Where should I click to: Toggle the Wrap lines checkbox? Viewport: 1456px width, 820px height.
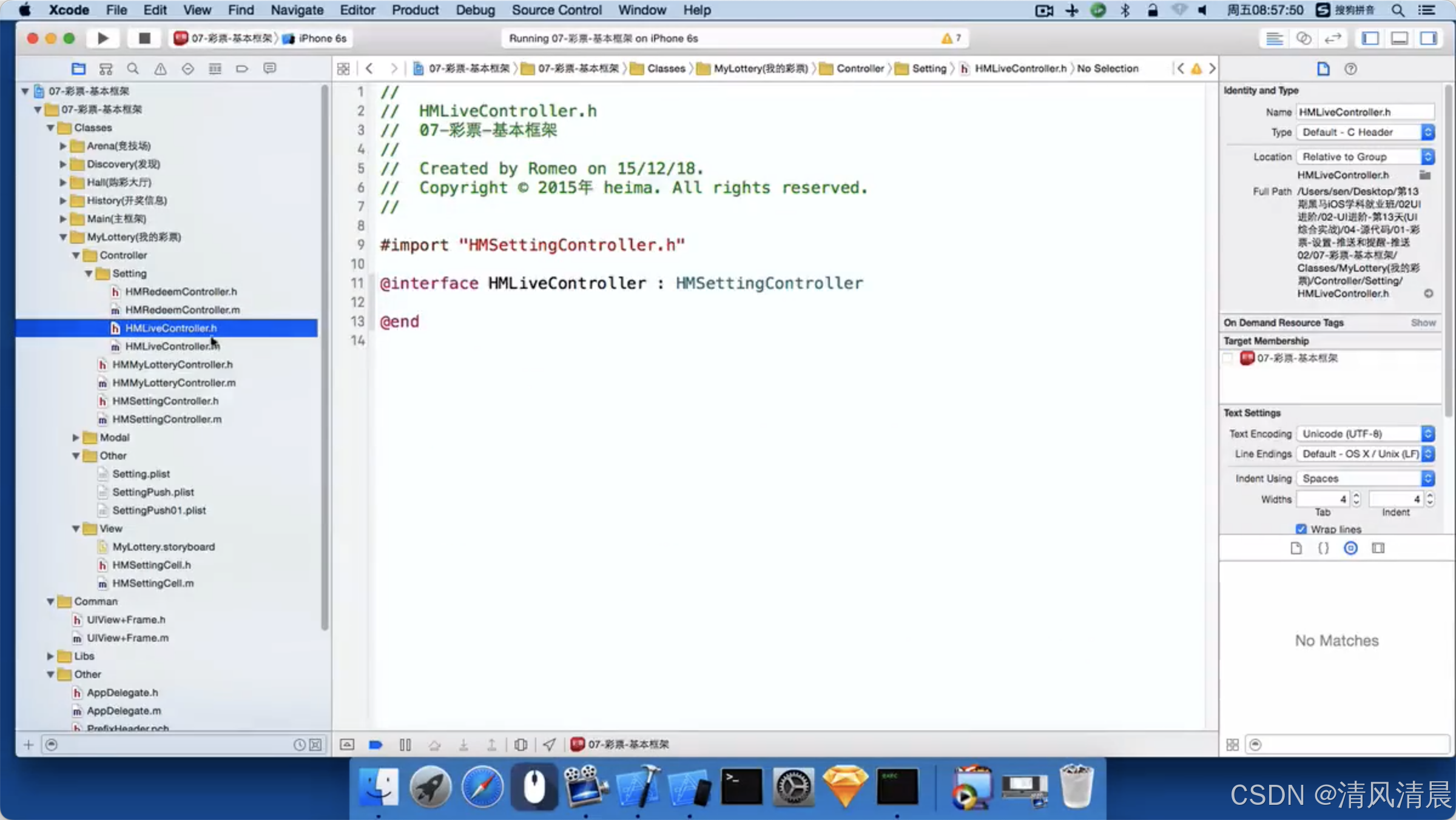[1301, 529]
